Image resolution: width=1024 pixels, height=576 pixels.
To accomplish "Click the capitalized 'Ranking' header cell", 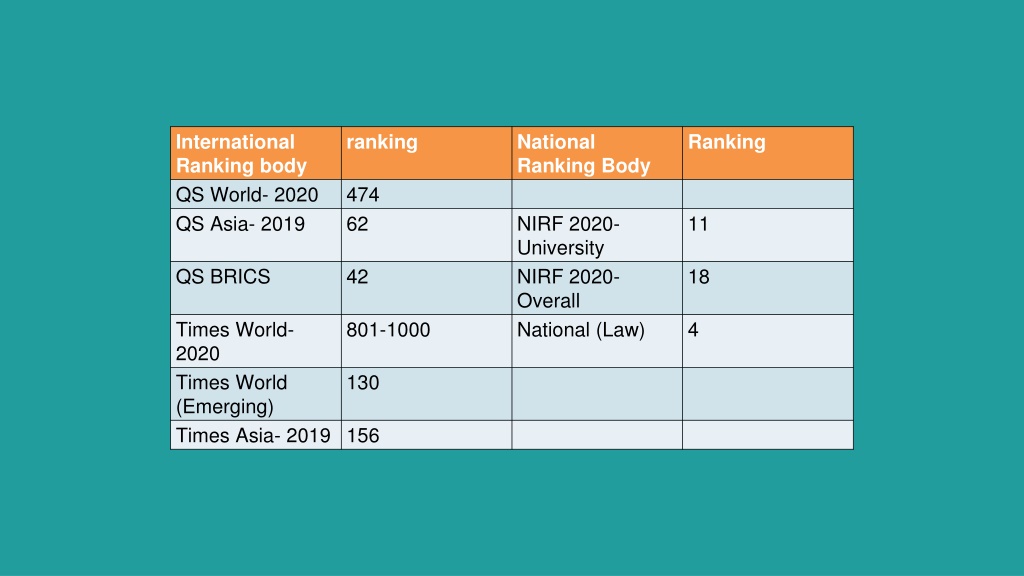I will pyautogui.click(x=768, y=153).
